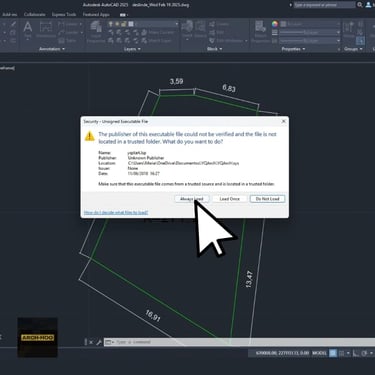Expand the Annotation panel dropdown
The width and height of the screenshot is (375, 375).
52,49
